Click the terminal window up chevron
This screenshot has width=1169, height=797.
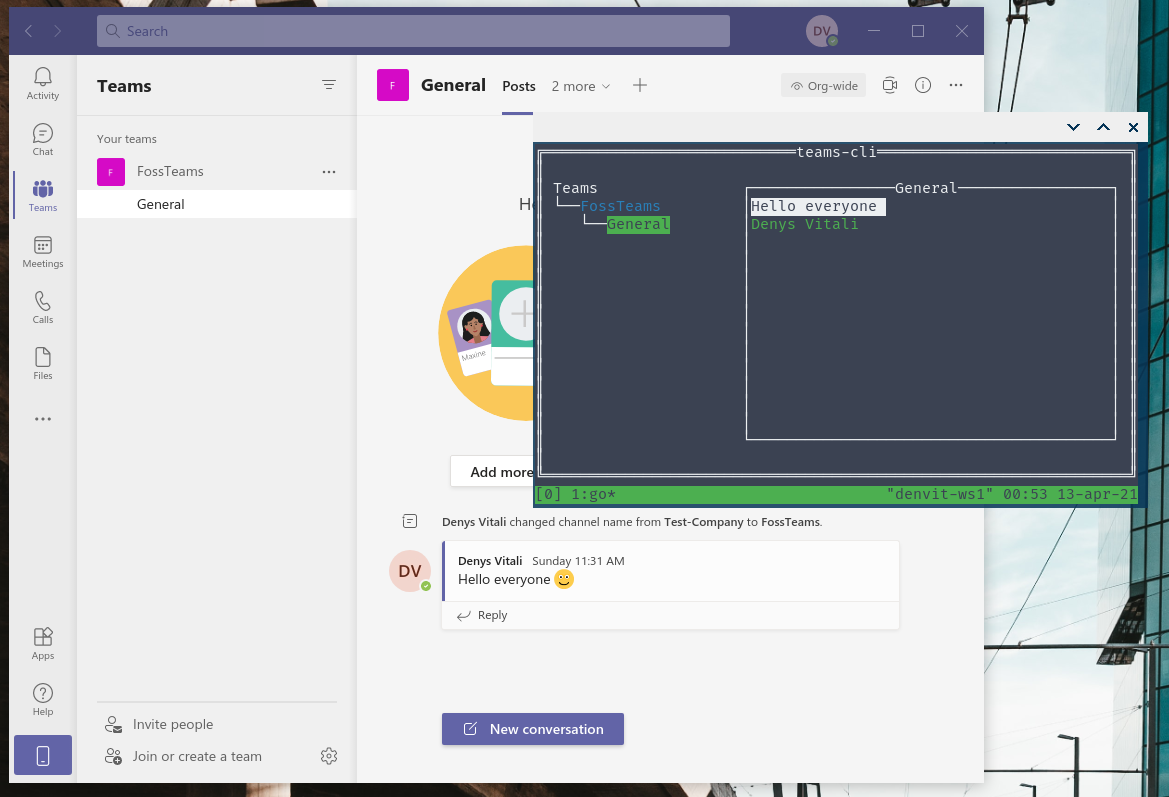pos(1103,127)
